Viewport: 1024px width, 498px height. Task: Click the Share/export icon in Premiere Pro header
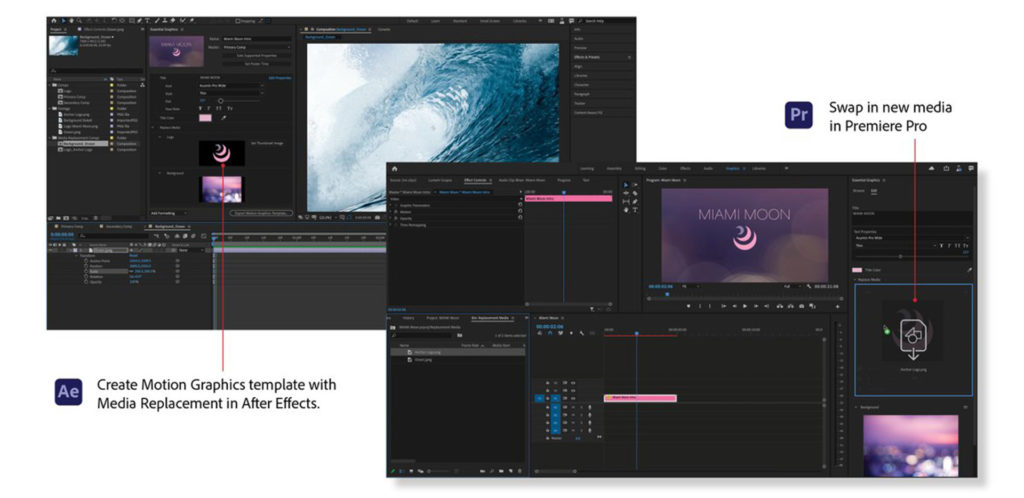coord(946,168)
